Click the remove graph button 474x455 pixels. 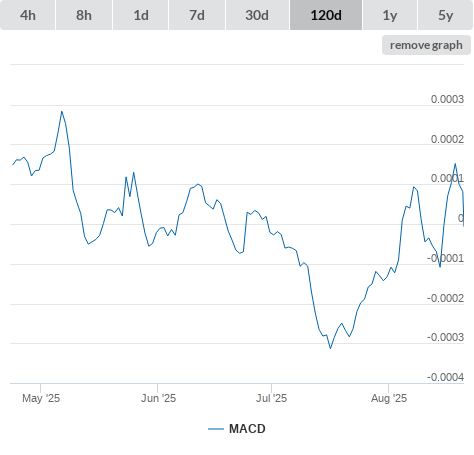pyautogui.click(x=426, y=45)
